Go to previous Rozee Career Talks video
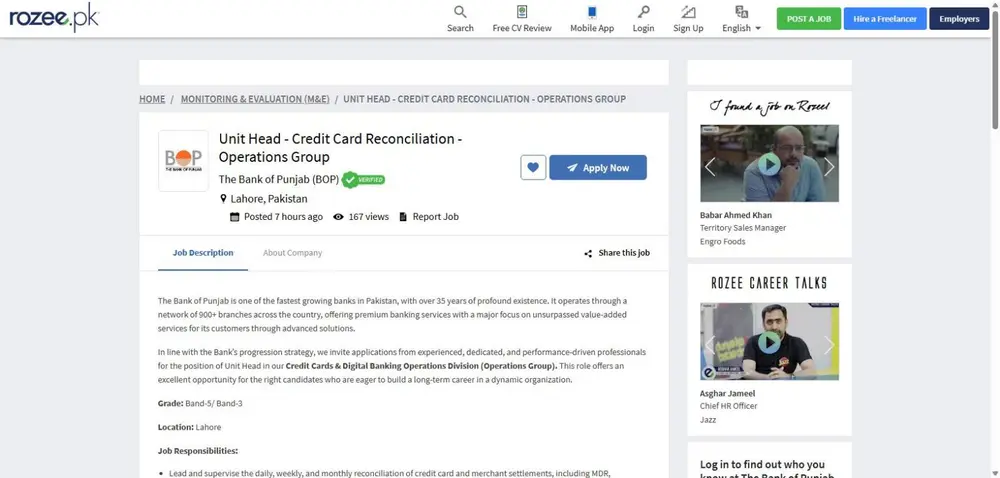1000x478 pixels. coord(710,345)
